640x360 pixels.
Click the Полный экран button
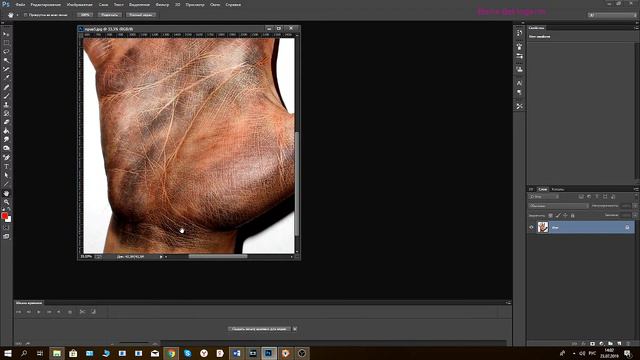(x=140, y=15)
